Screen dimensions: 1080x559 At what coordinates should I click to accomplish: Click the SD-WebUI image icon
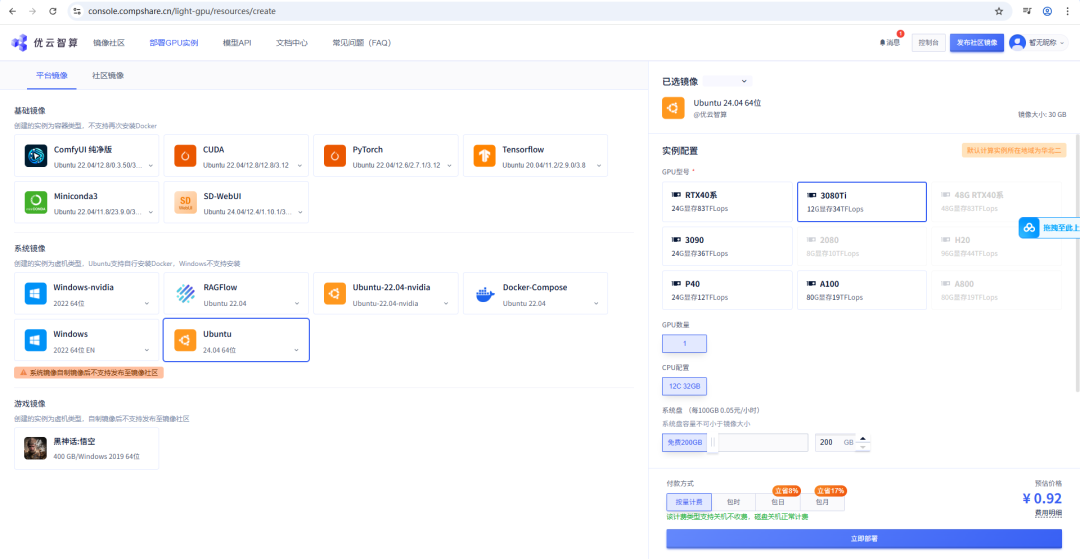point(185,202)
